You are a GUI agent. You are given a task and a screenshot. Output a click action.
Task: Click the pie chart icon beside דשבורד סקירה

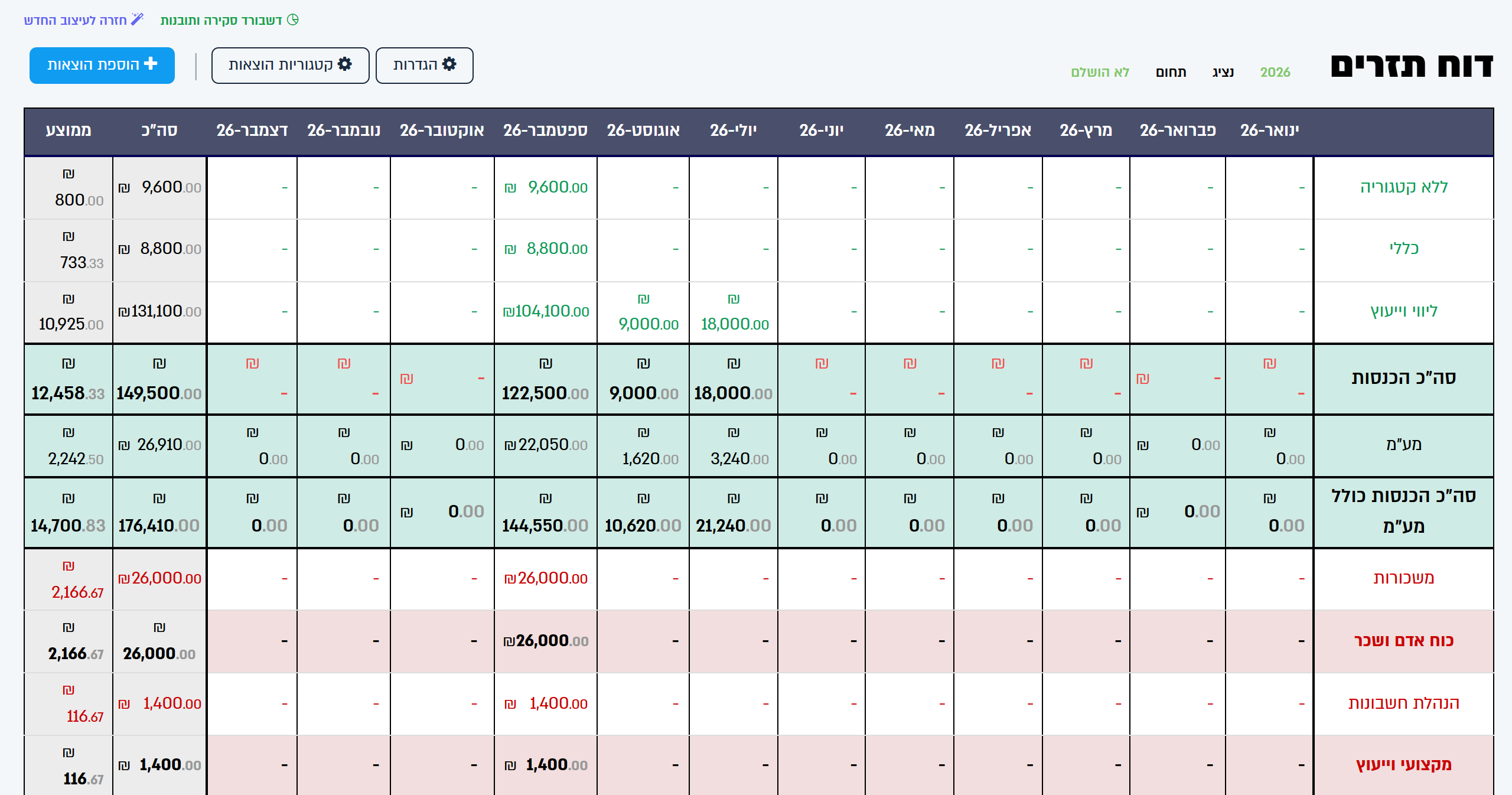click(293, 19)
